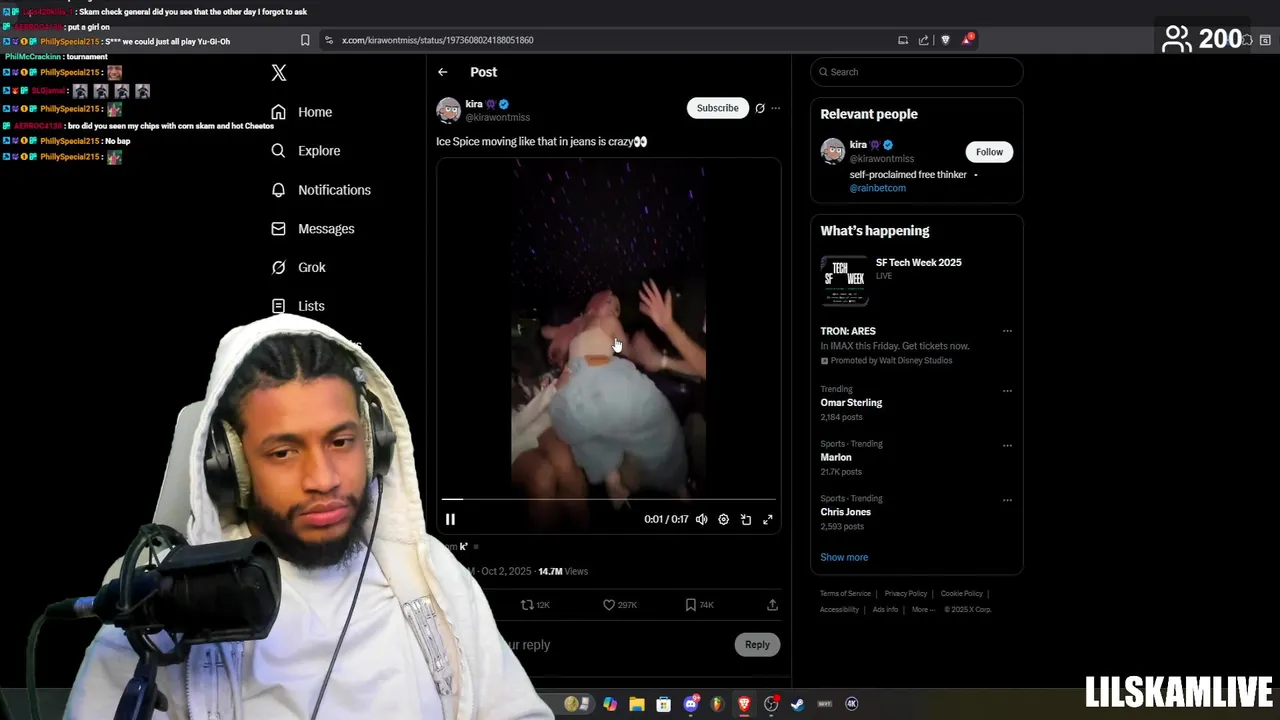Image resolution: width=1280 pixels, height=720 pixels.
Task: Open the Ads info footer link
Action: click(x=885, y=610)
